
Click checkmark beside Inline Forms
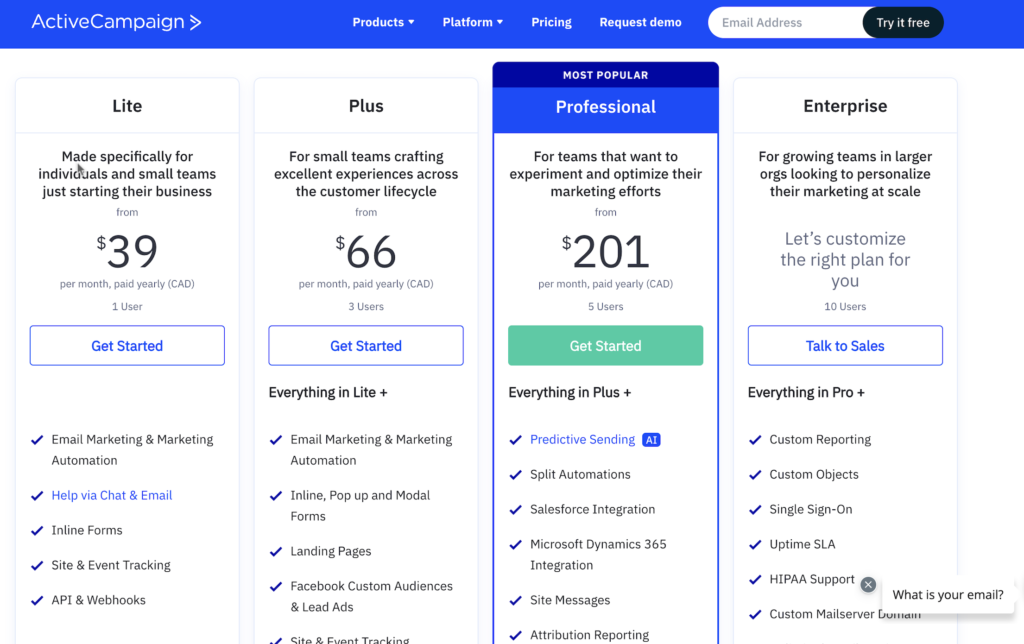tap(37, 530)
